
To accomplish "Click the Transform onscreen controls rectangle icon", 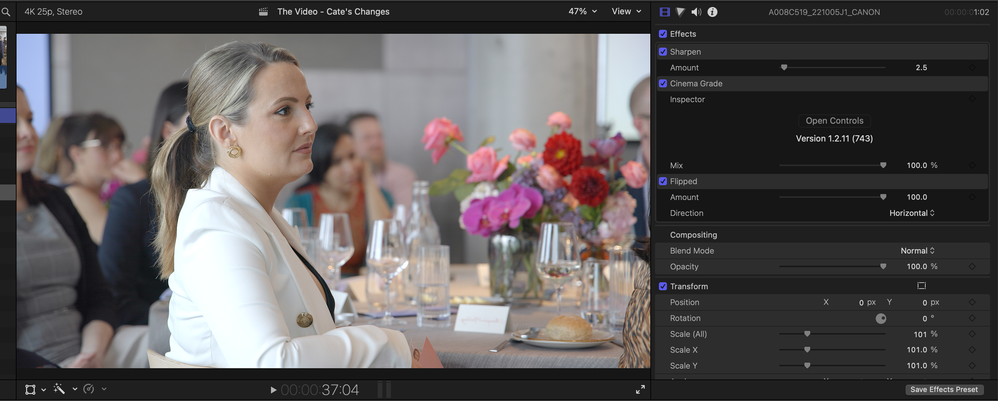I will [921, 286].
